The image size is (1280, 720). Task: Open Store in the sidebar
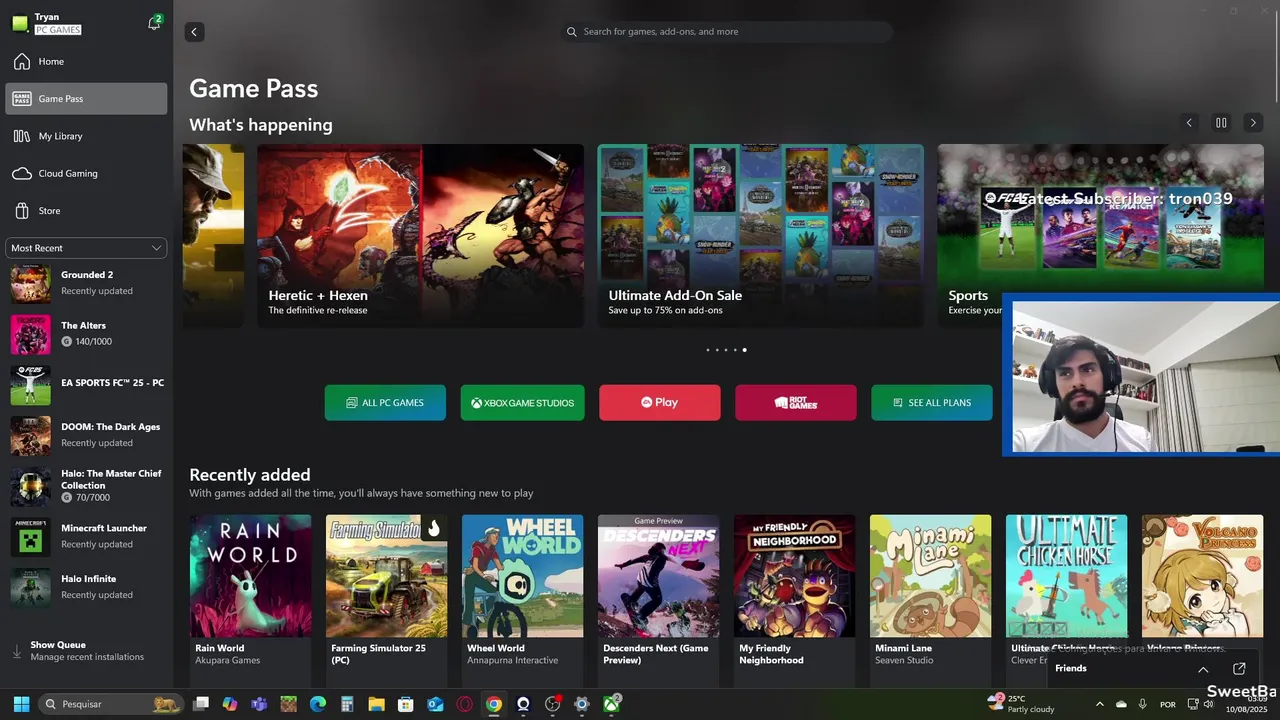coord(86,211)
